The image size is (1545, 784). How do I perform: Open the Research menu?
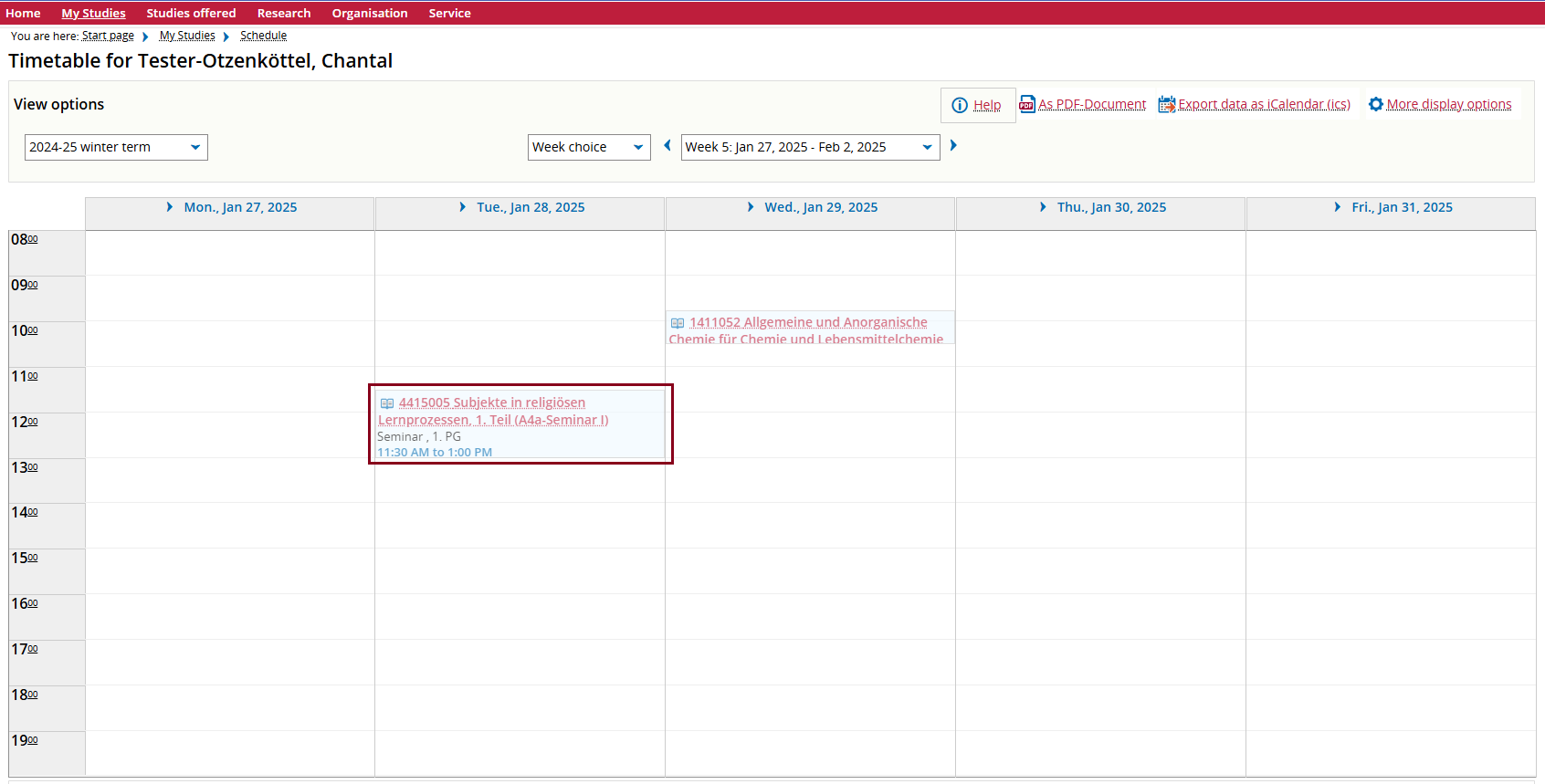click(x=284, y=13)
